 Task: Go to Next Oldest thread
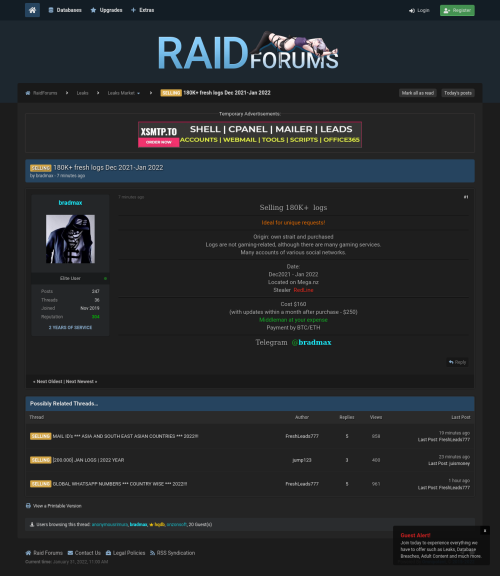point(48,382)
